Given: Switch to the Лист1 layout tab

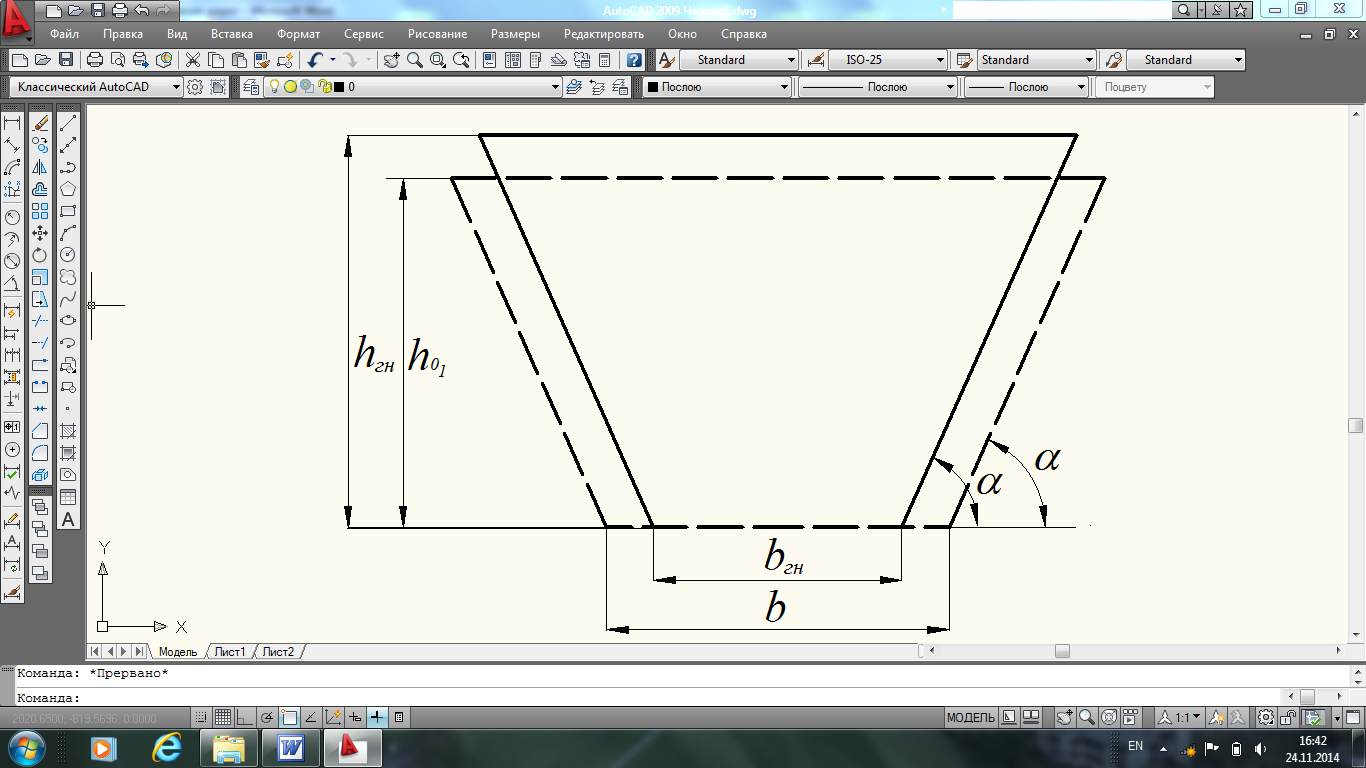Looking at the screenshot, I should [230, 651].
